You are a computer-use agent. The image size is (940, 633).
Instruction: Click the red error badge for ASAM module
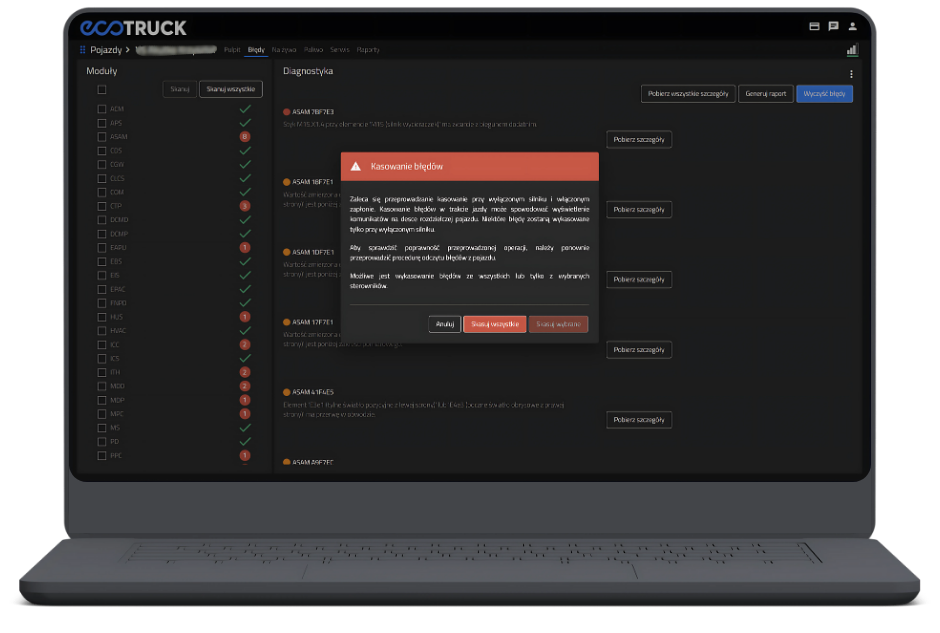[245, 136]
